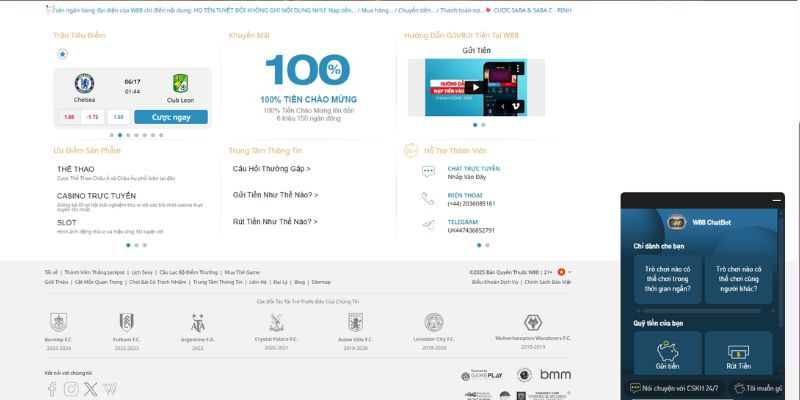Viewport: 800px width, 400px height.
Task: Click the TELEGRAM support link
Action: (x=463, y=222)
